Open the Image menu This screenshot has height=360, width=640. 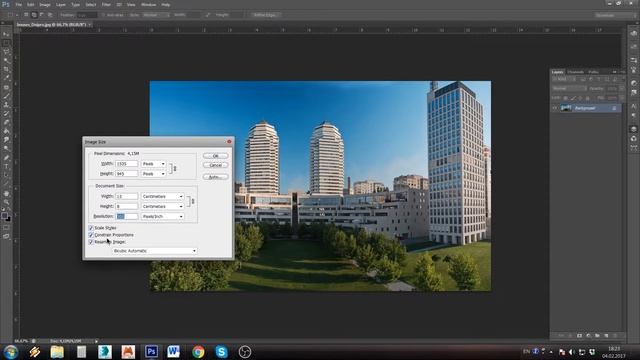coord(45,4)
